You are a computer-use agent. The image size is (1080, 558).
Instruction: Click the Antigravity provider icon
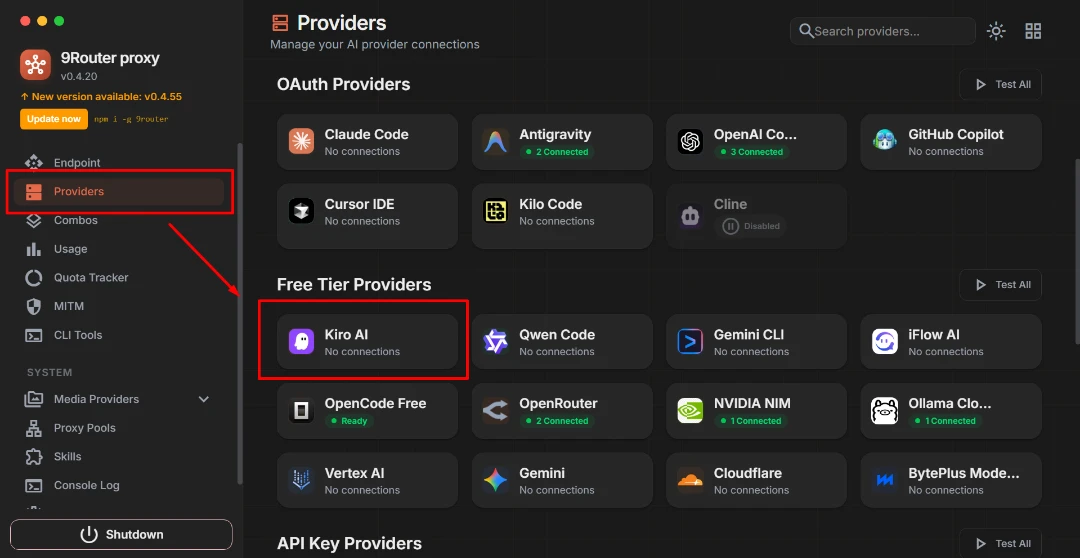pyautogui.click(x=495, y=142)
